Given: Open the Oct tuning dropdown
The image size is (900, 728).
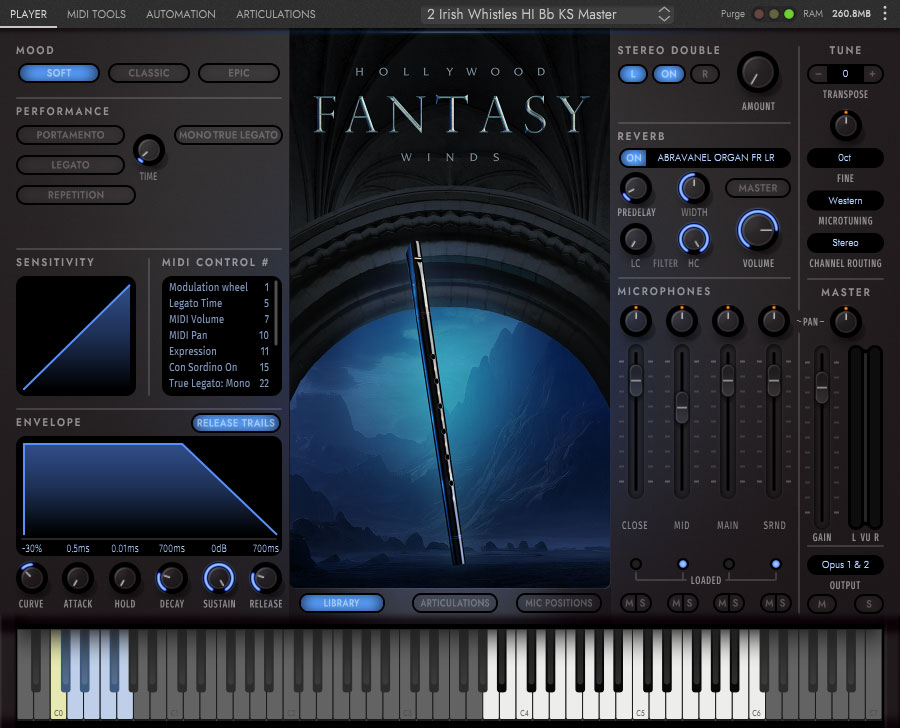Looking at the screenshot, I should pyautogui.click(x=845, y=158).
